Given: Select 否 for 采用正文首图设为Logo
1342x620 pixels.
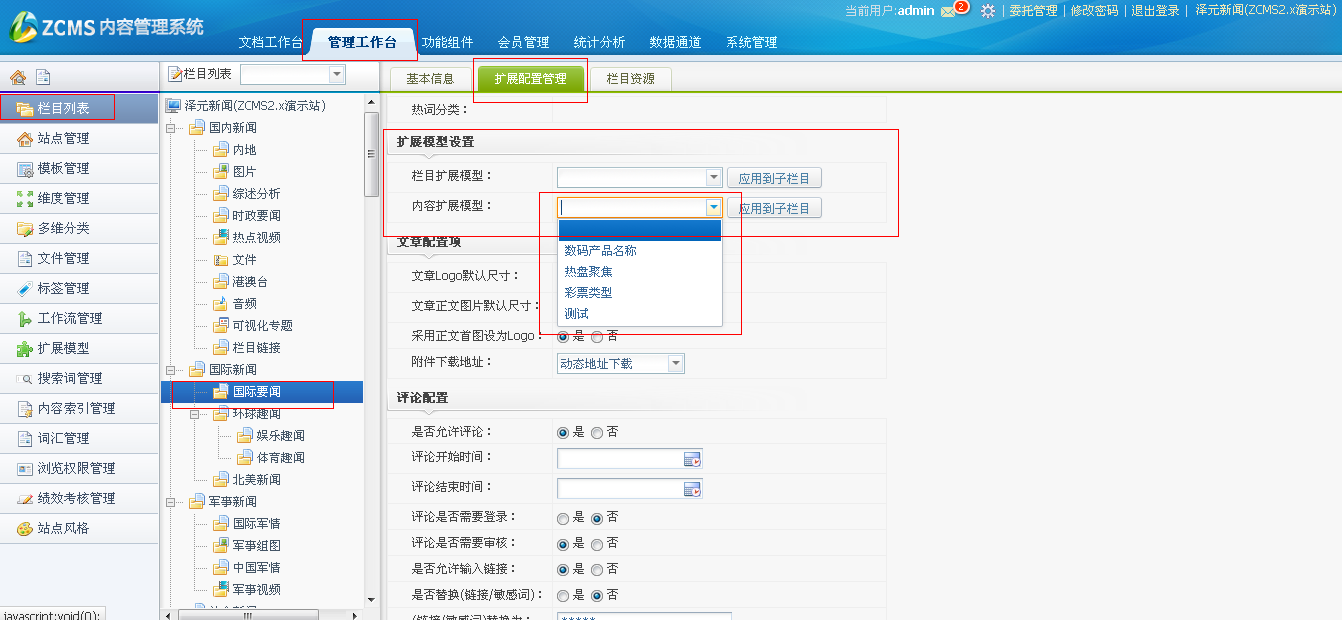Looking at the screenshot, I should click(x=597, y=337).
